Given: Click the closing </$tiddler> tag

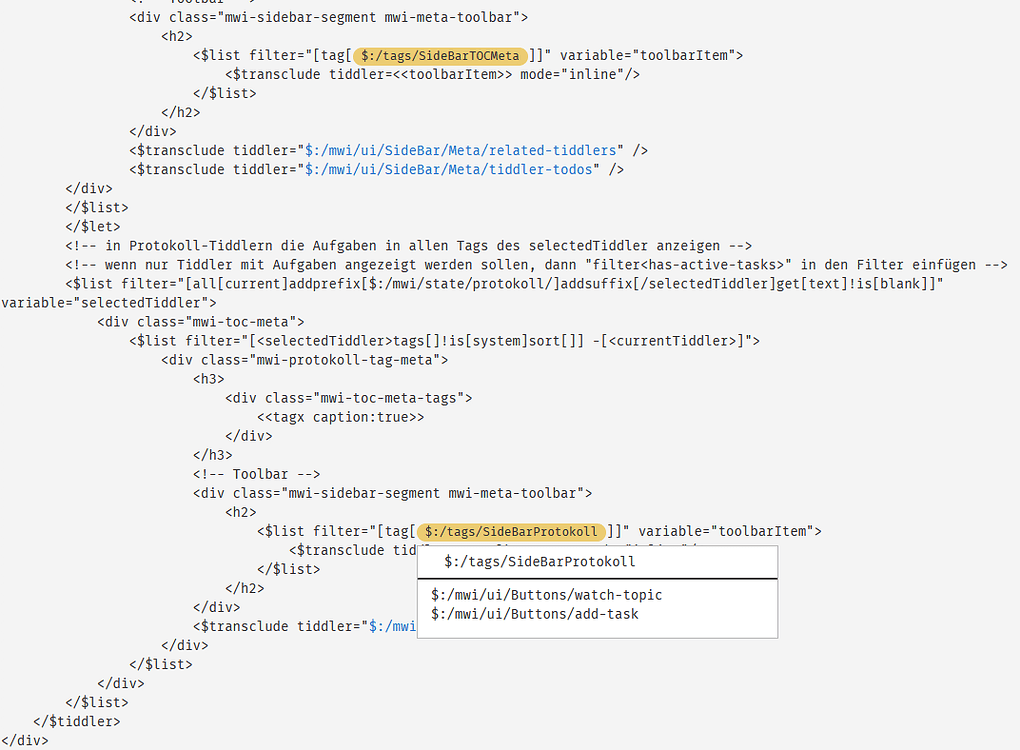Looking at the screenshot, I should (x=77, y=721).
